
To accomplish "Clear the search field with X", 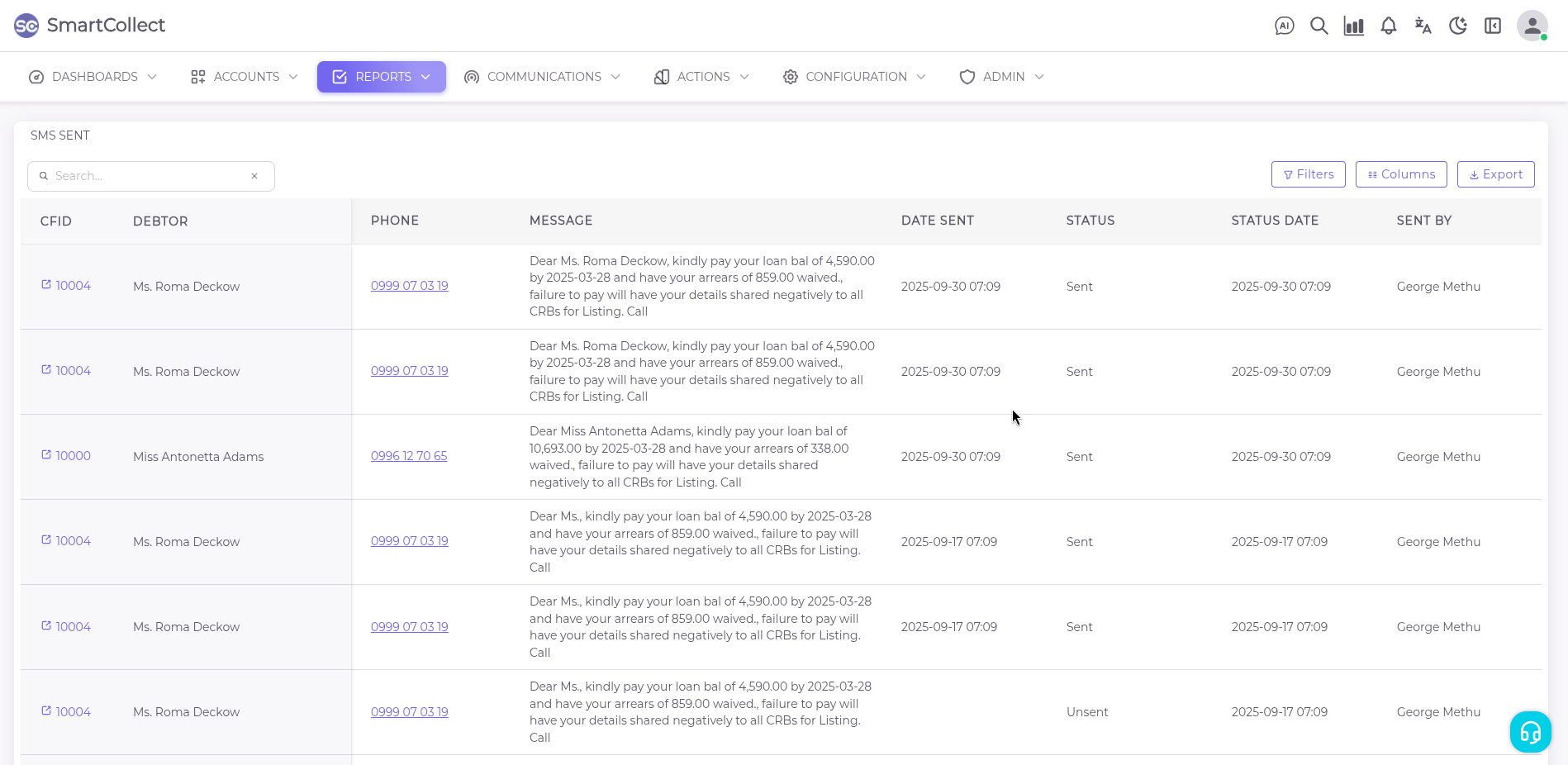I will pos(254,176).
